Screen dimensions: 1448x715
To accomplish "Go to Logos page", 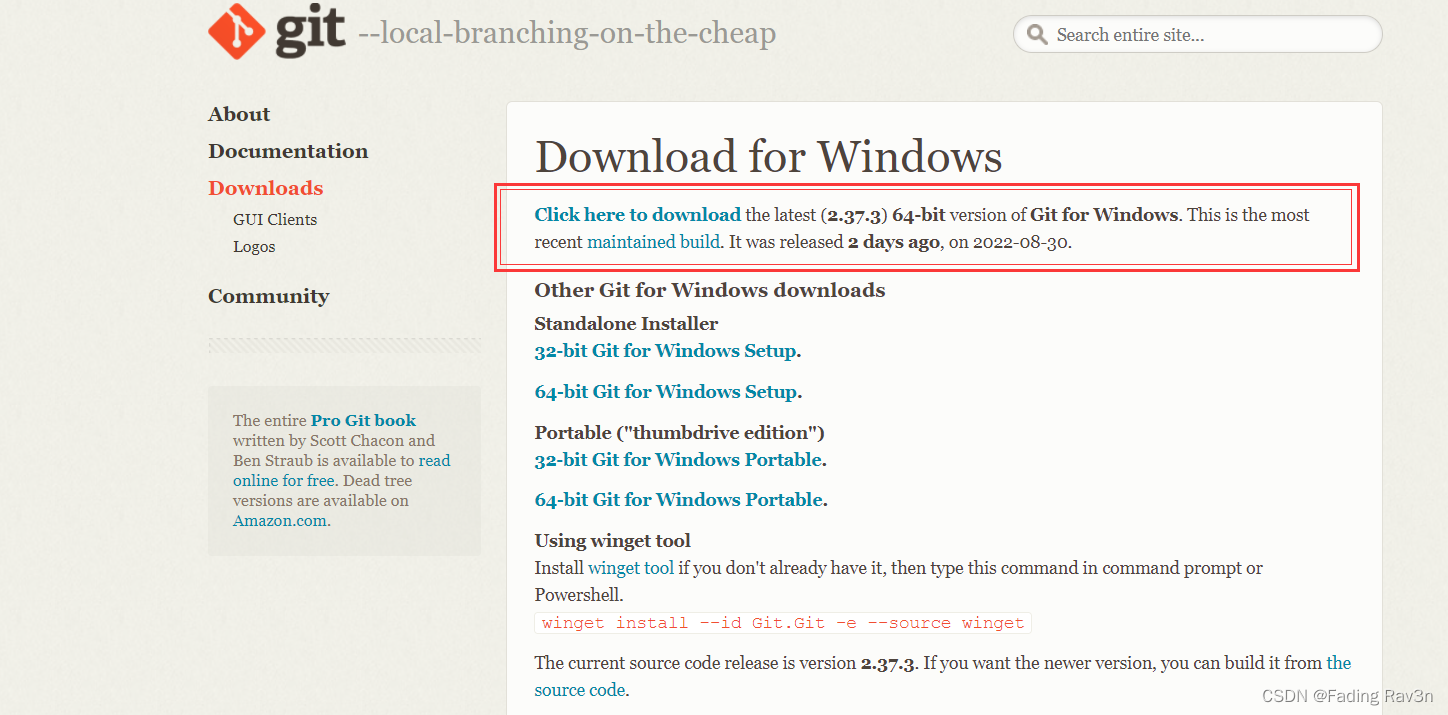I will tap(254, 247).
